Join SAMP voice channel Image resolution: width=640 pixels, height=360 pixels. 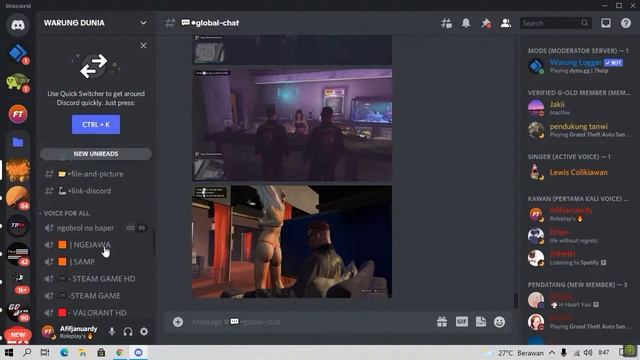pyautogui.click(x=96, y=262)
